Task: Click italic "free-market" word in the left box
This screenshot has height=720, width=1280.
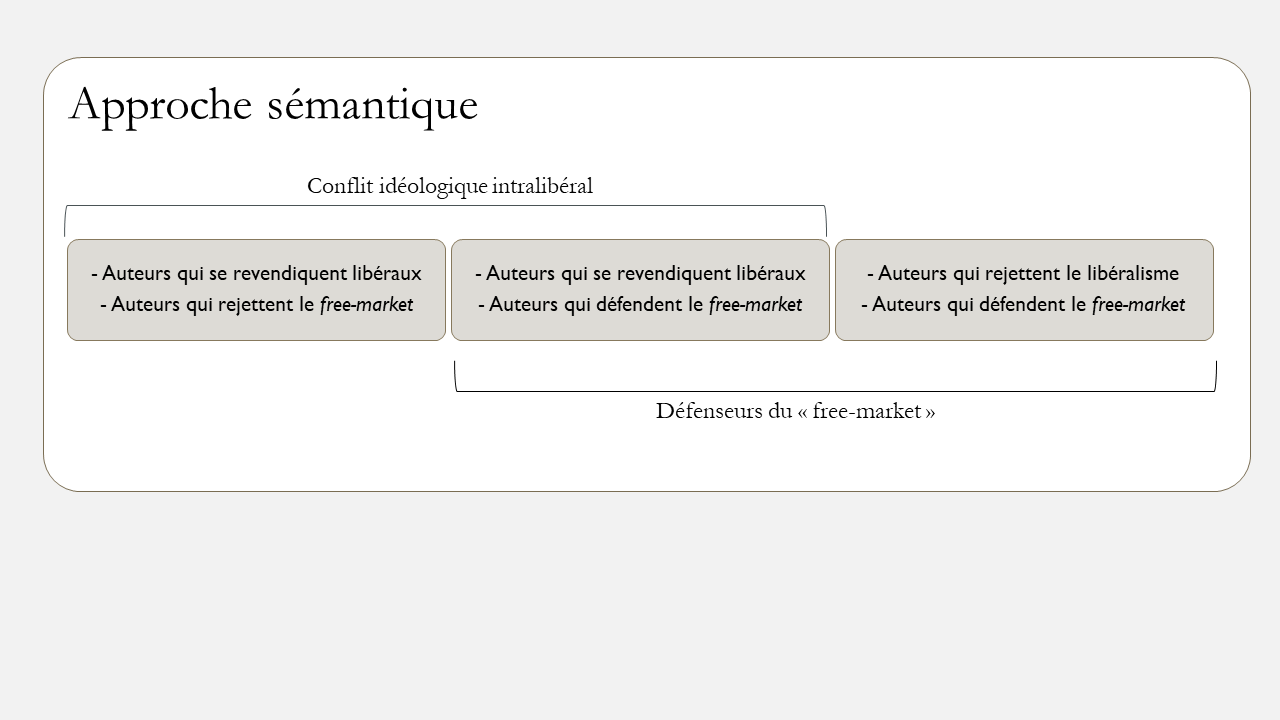Action: [x=366, y=304]
